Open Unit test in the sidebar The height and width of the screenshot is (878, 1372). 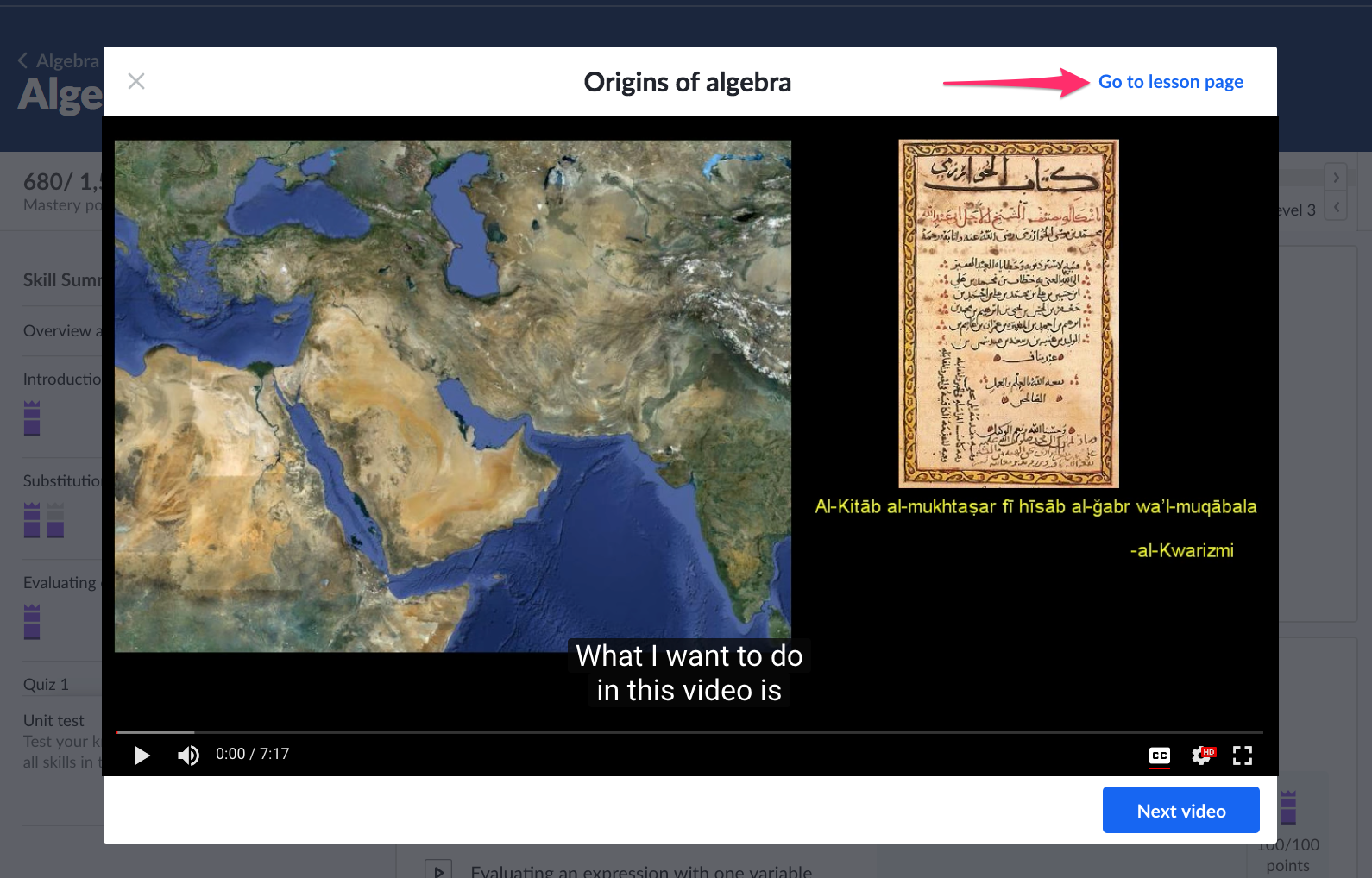pyautogui.click(x=53, y=721)
